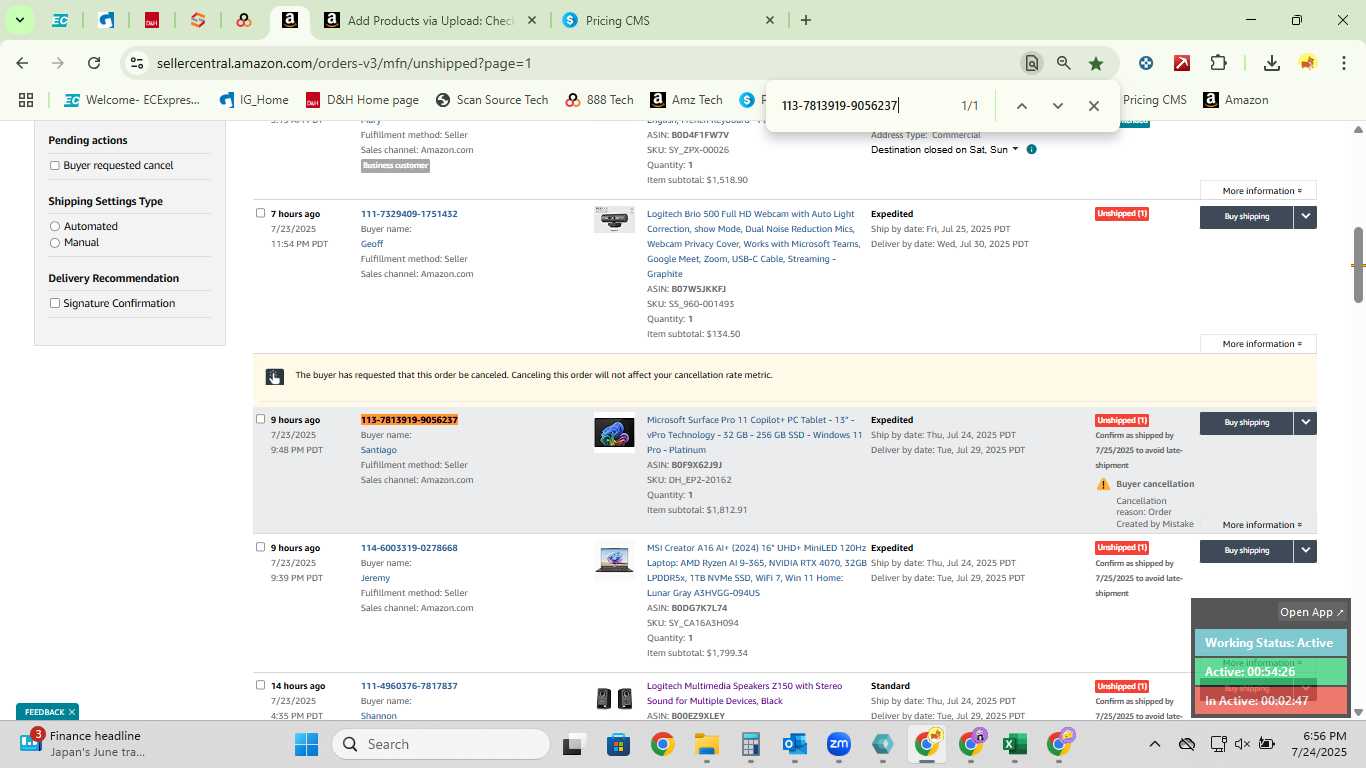Expand Buy shipping options for Logitech webcam order
This screenshot has width=1366, height=768.
[1305, 216]
